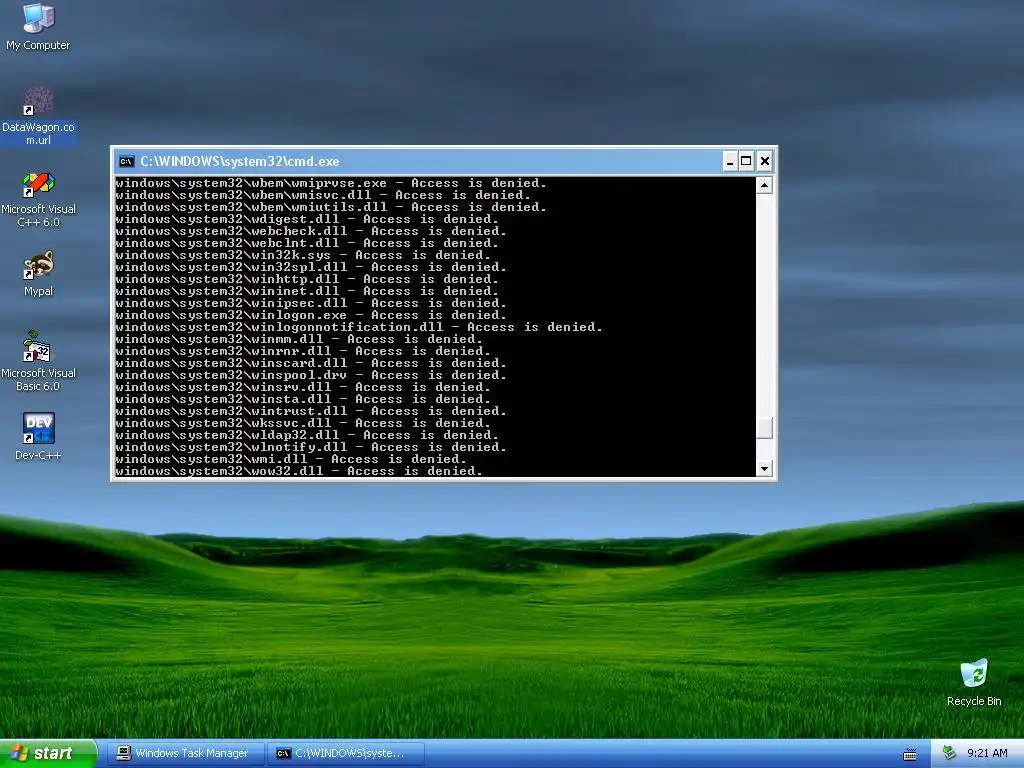Maximize the cmd.exe window
This screenshot has height=768, width=1024.
point(746,161)
